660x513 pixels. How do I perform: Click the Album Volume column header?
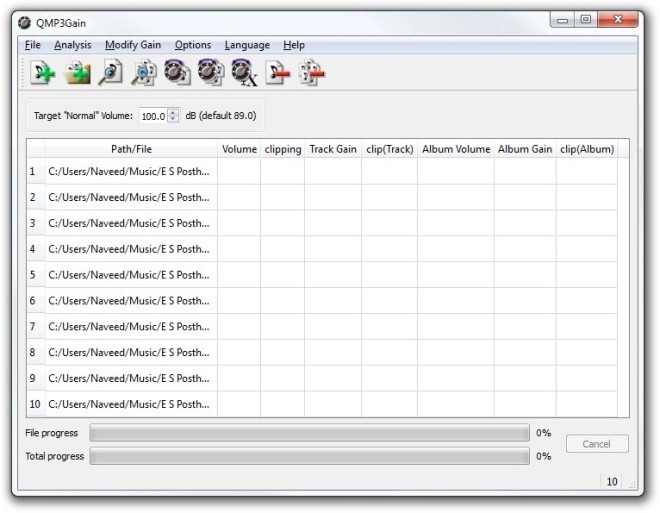click(x=456, y=149)
